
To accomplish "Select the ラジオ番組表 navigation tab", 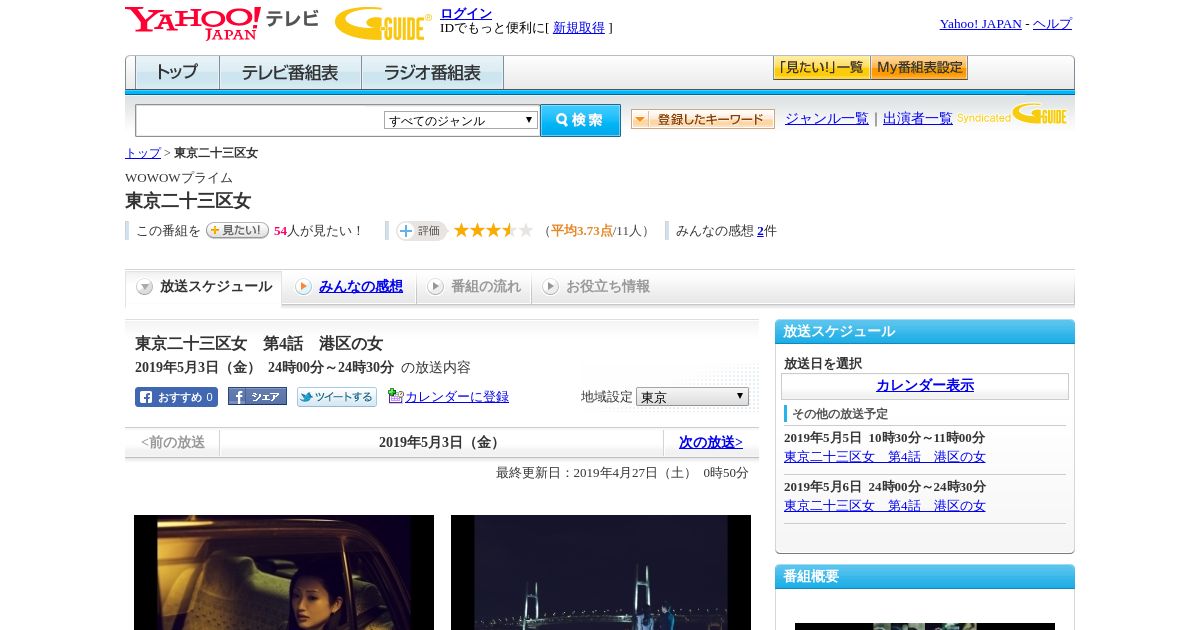I will click(432, 73).
